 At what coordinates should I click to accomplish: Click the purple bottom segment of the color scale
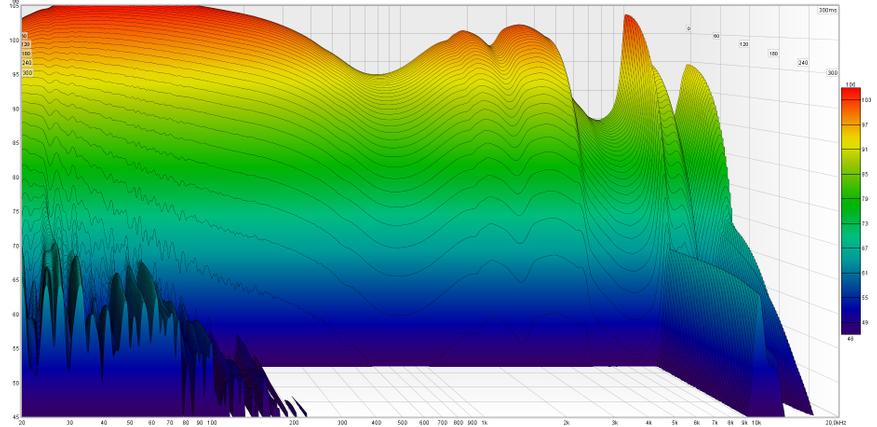[x=850, y=327]
